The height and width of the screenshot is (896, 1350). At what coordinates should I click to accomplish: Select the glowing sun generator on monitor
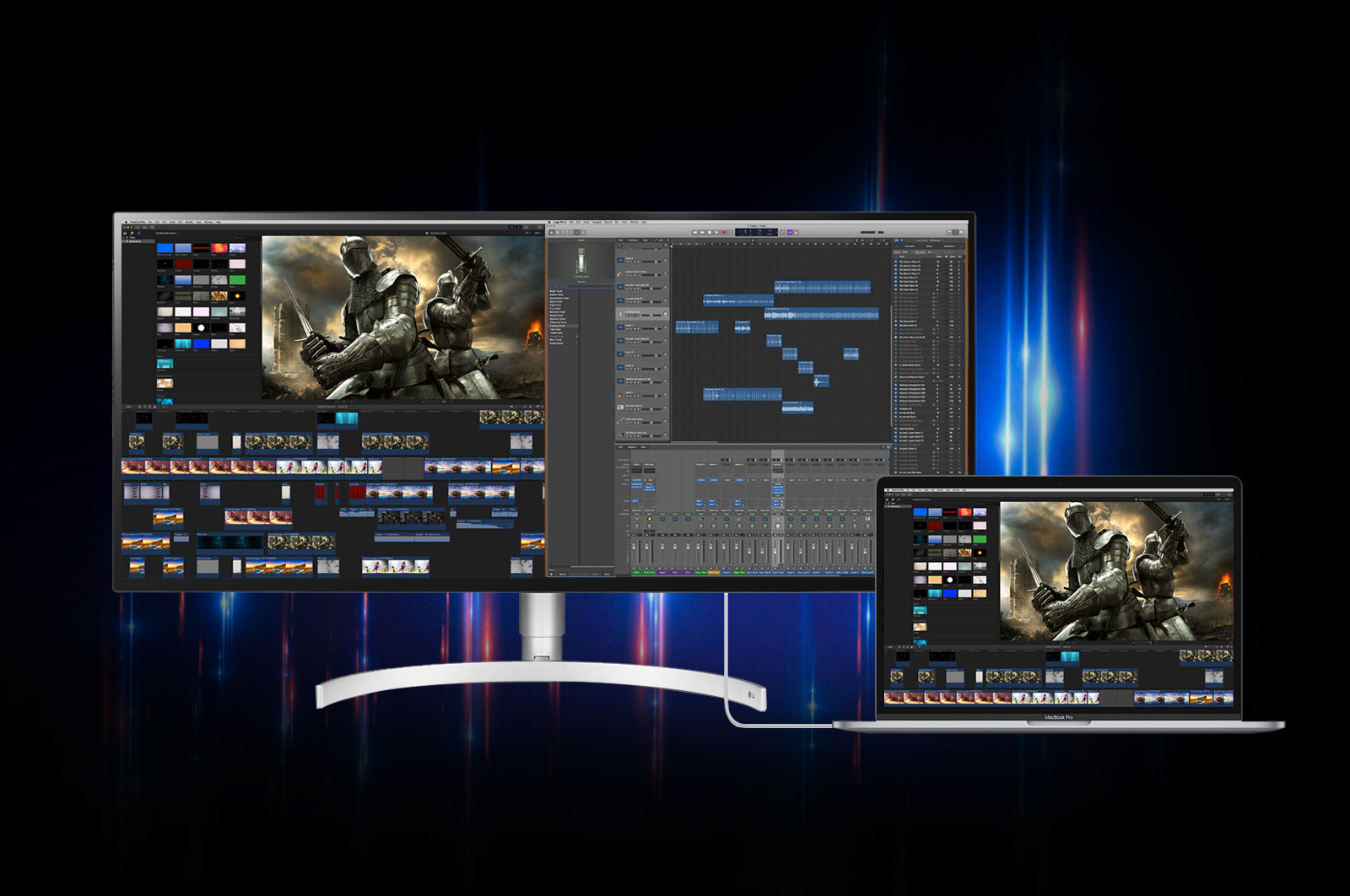point(237,296)
